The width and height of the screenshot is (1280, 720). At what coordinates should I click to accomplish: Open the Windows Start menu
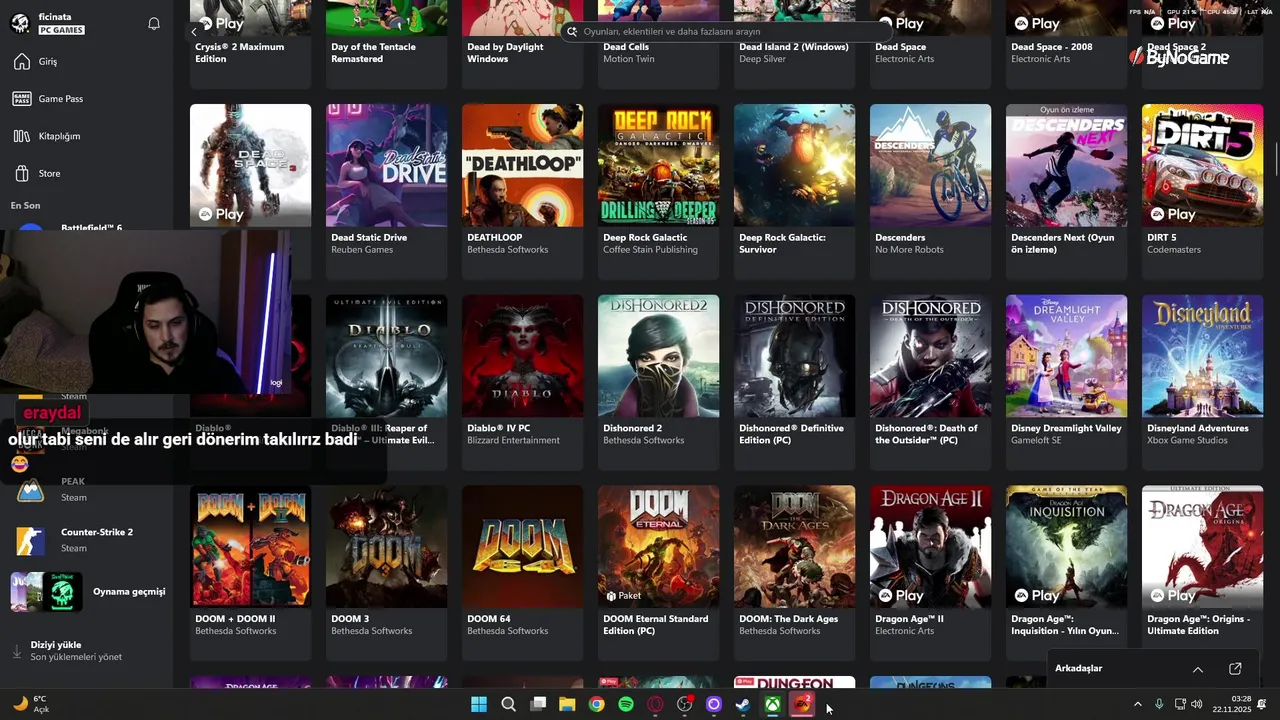(479, 705)
